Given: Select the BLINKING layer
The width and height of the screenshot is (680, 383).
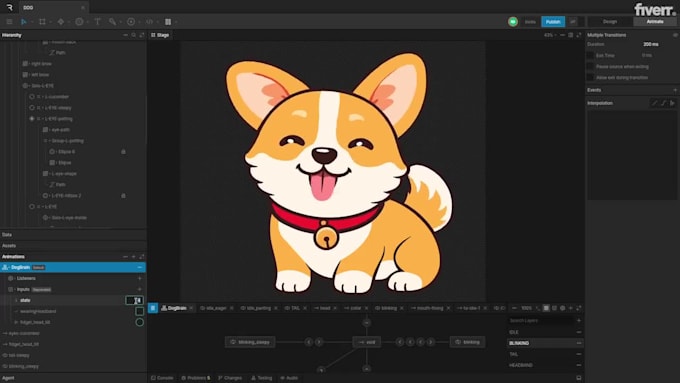Looking at the screenshot, I should coord(545,343).
